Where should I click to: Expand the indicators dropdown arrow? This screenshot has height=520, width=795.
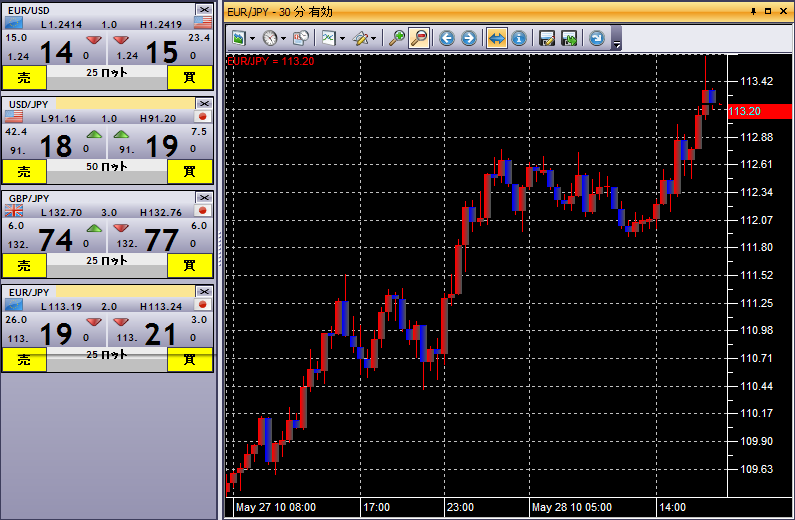tap(342, 38)
